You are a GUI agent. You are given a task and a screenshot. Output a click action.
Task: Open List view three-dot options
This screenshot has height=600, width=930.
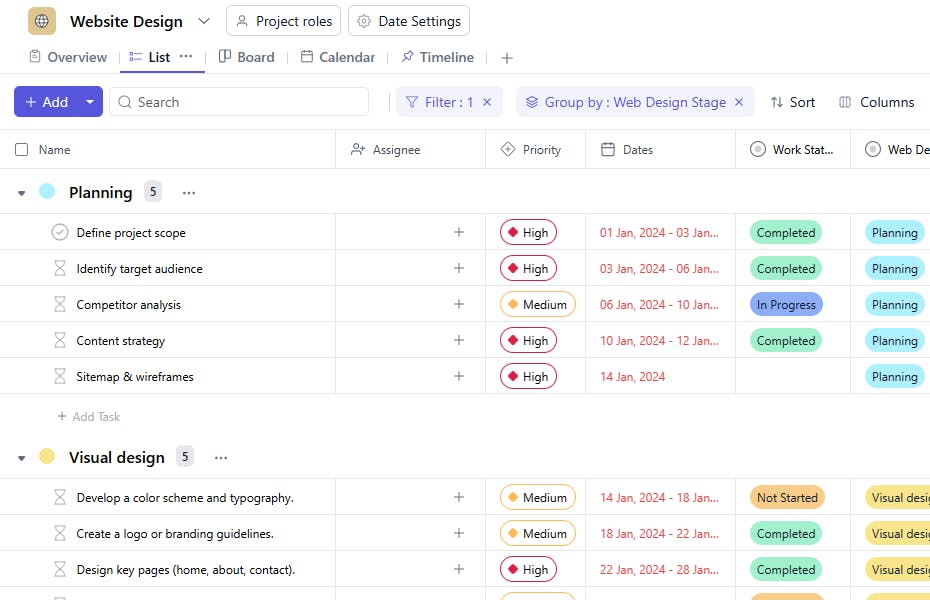click(186, 57)
